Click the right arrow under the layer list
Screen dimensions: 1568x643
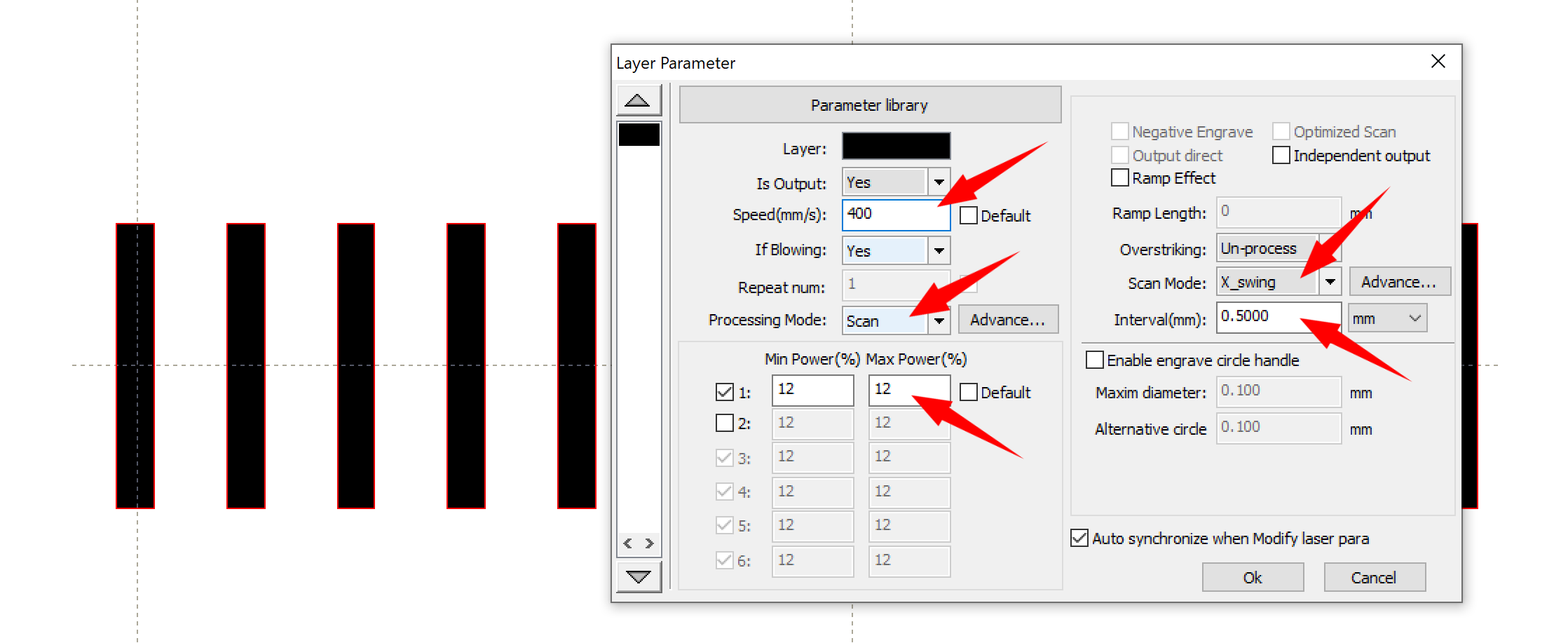point(648,543)
